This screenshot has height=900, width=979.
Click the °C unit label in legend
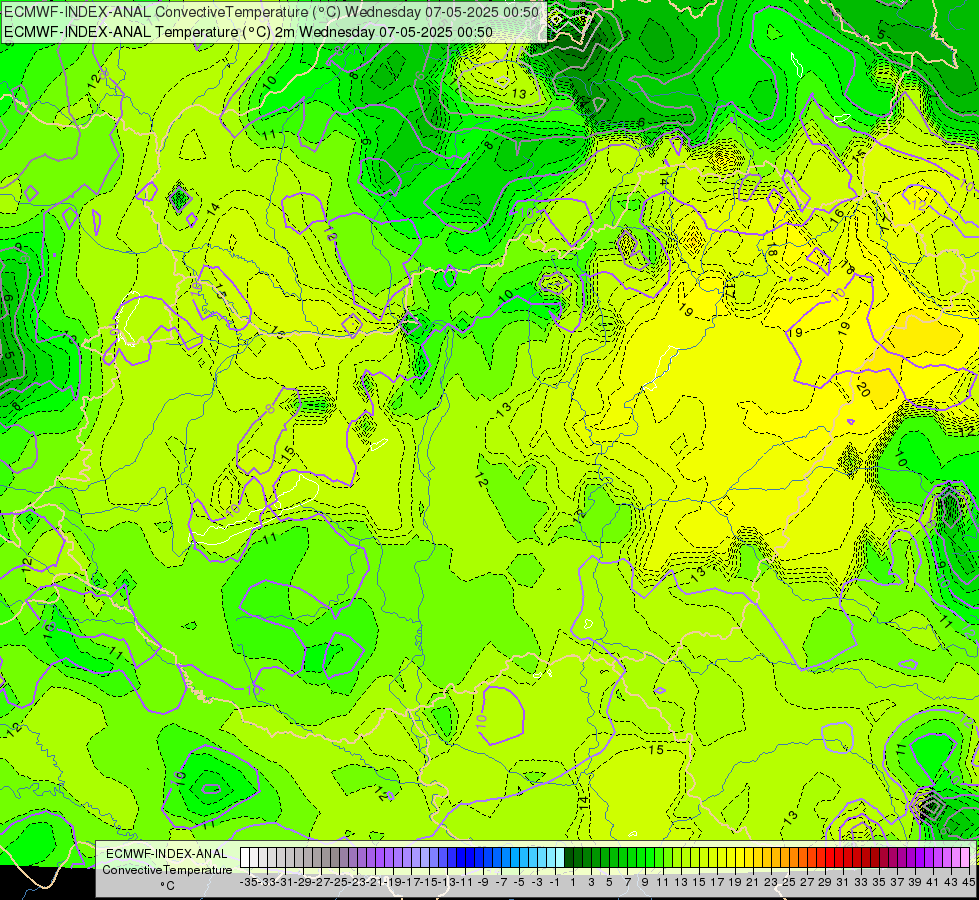167,886
